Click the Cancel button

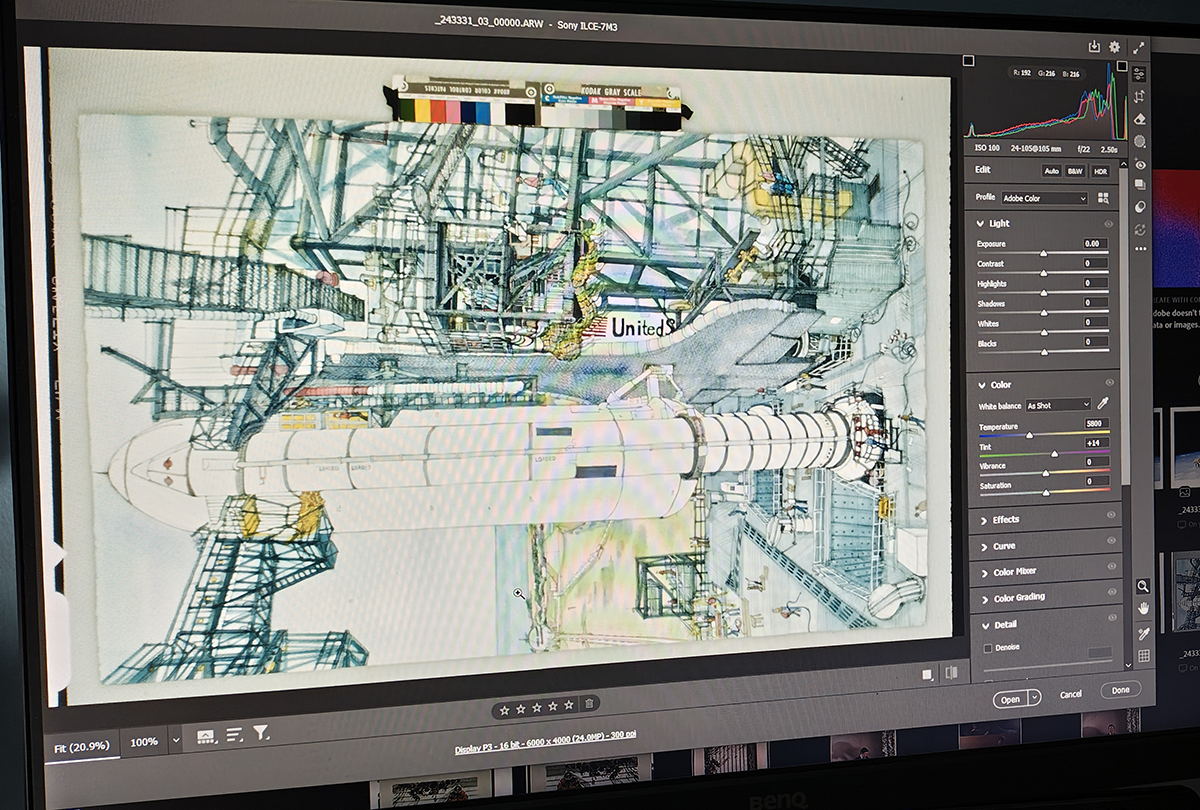pos(1071,694)
